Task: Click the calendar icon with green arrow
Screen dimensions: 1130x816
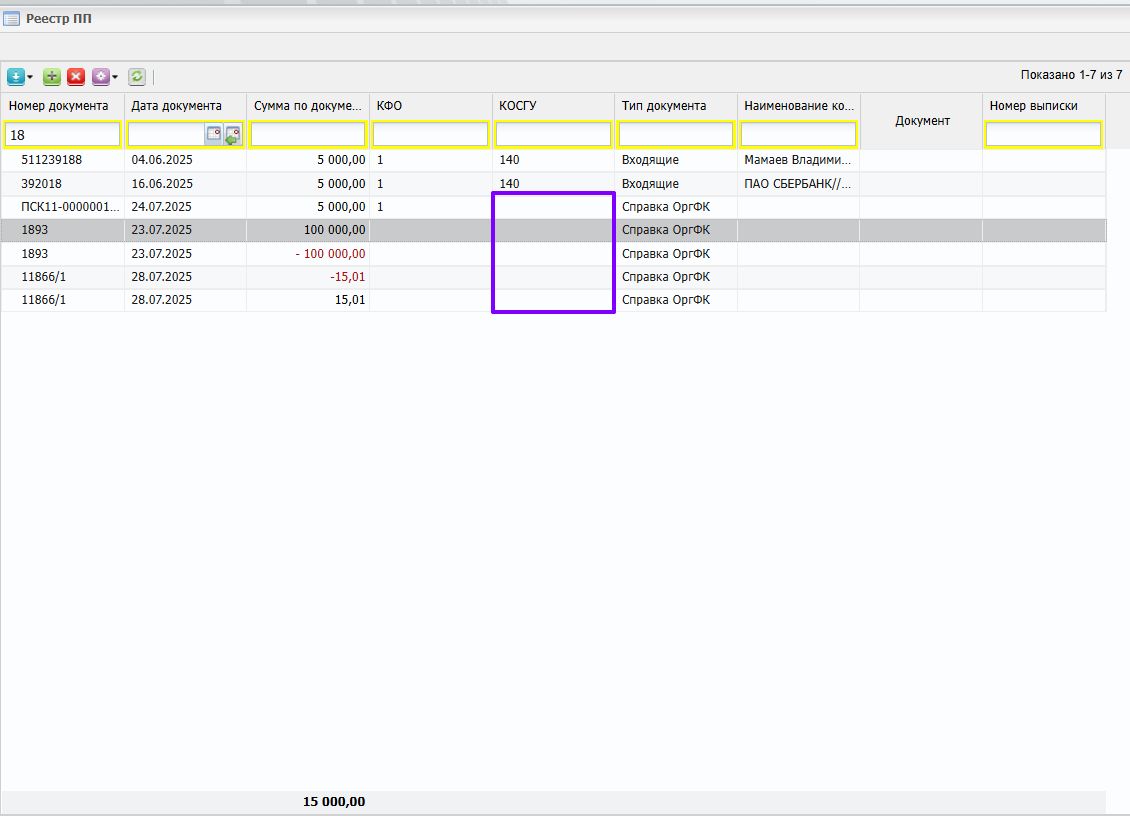Action: [232, 135]
